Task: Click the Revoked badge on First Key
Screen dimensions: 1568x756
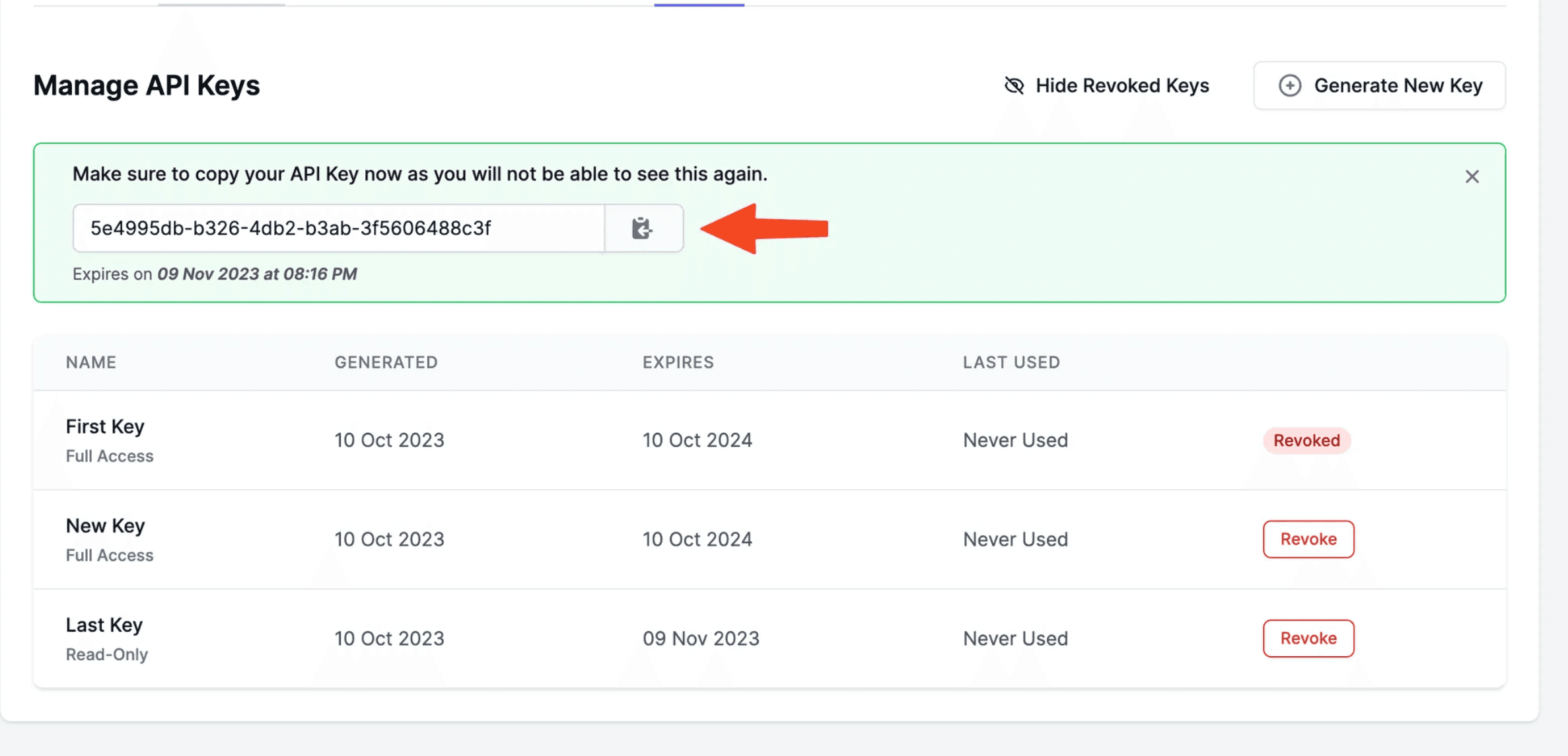Action: (1306, 440)
